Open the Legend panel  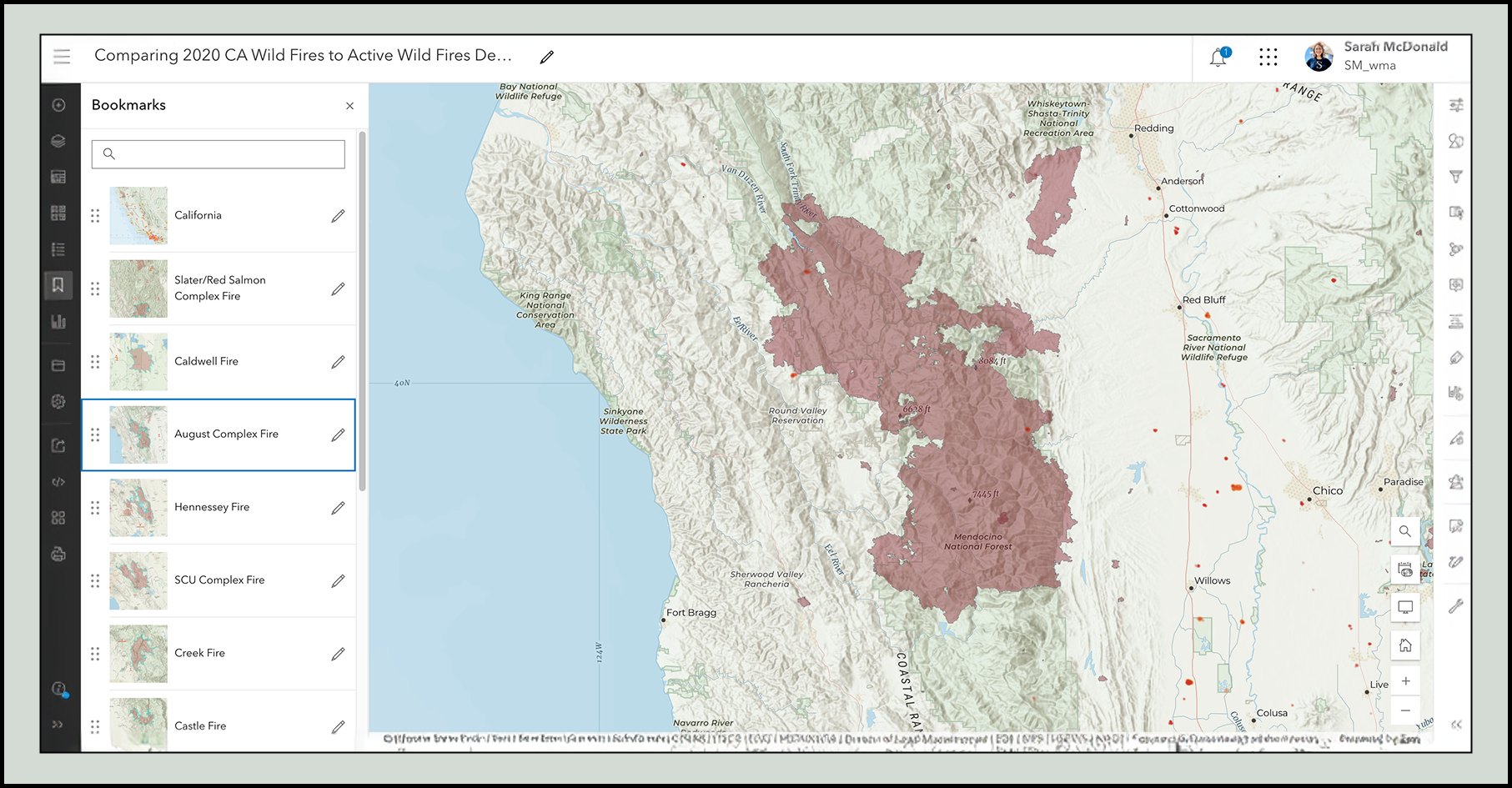click(58, 248)
